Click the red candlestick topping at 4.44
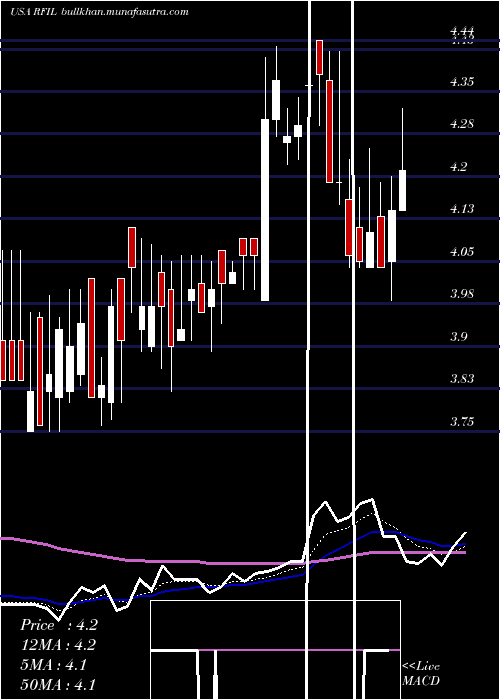500x700 pixels. coord(319,57)
